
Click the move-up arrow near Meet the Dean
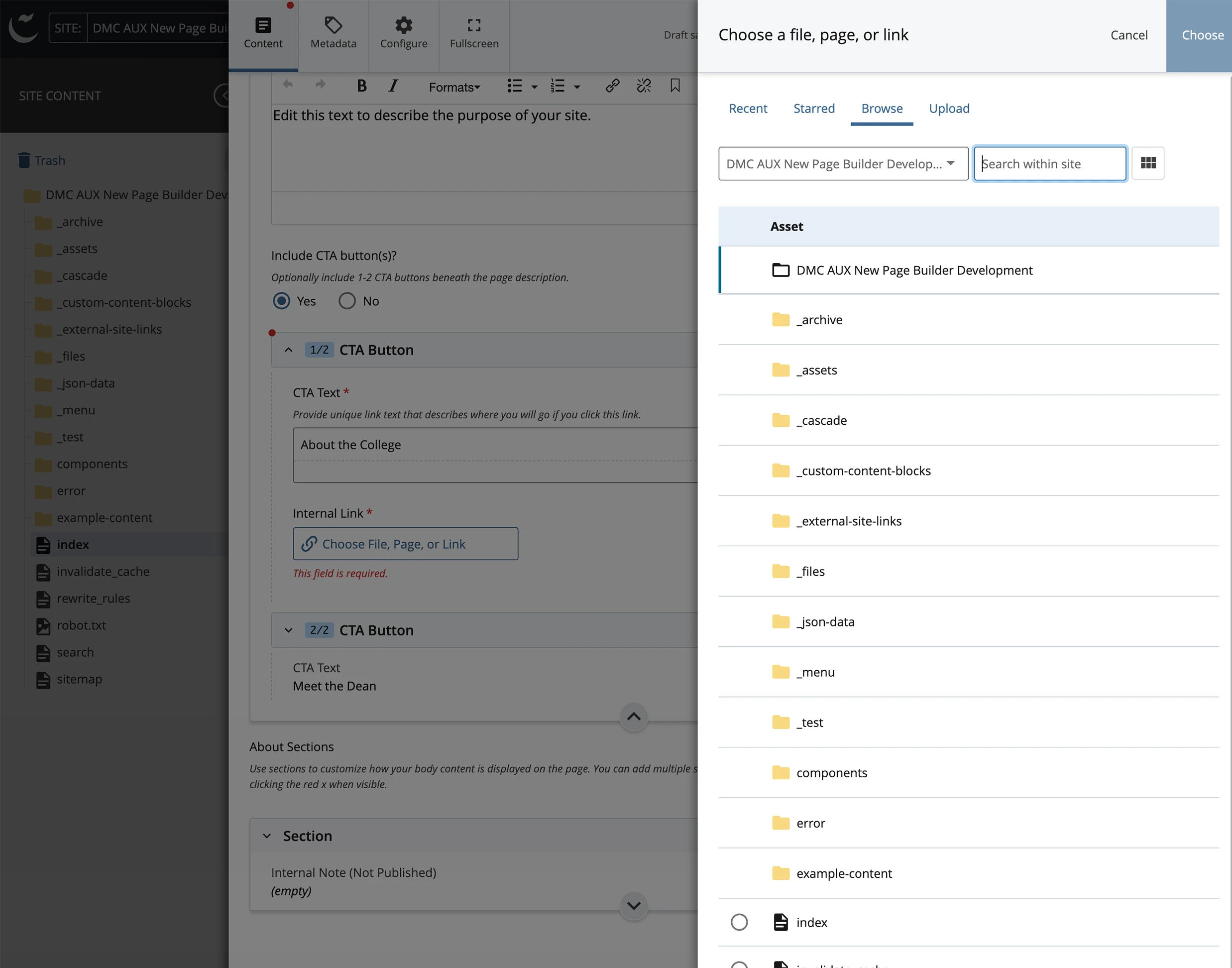pos(634,717)
